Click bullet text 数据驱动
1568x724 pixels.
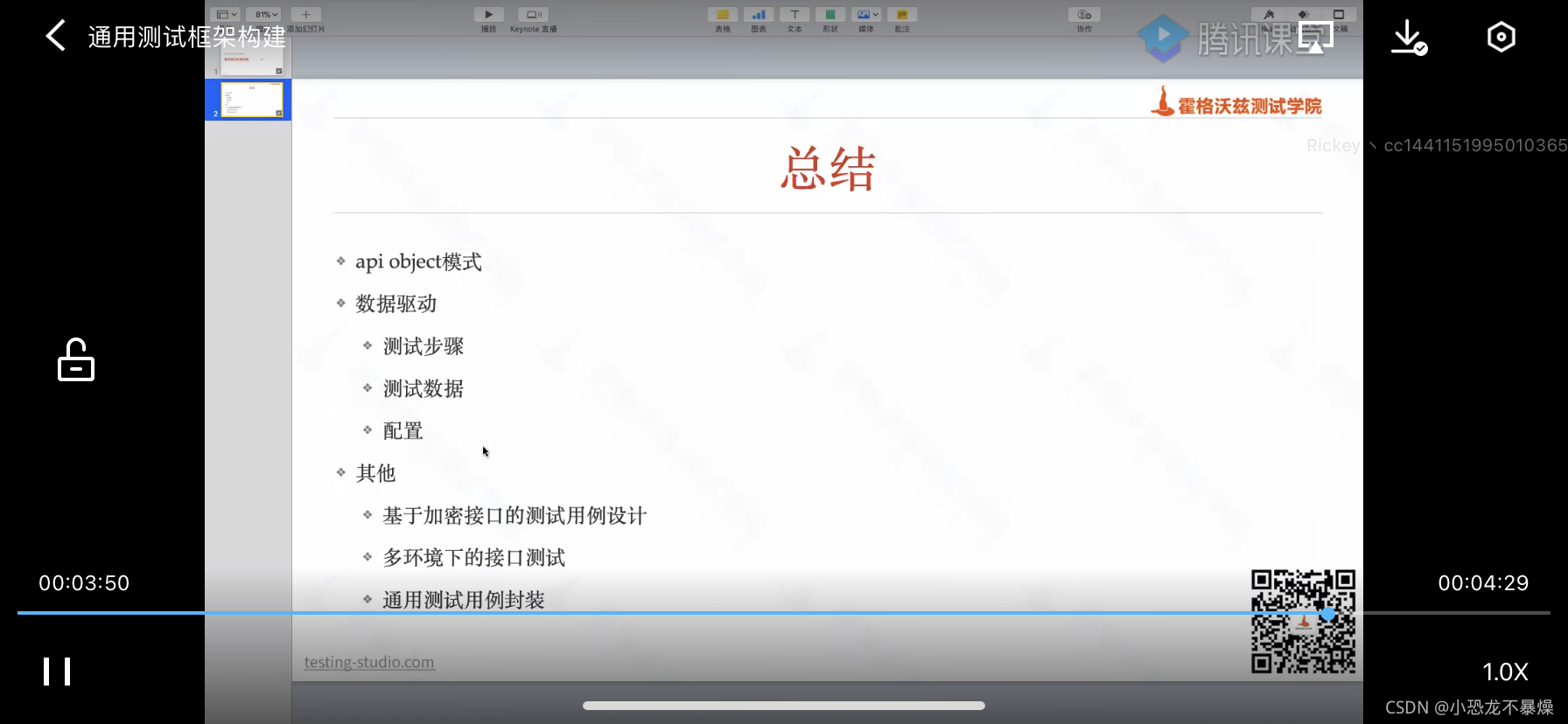click(x=396, y=304)
